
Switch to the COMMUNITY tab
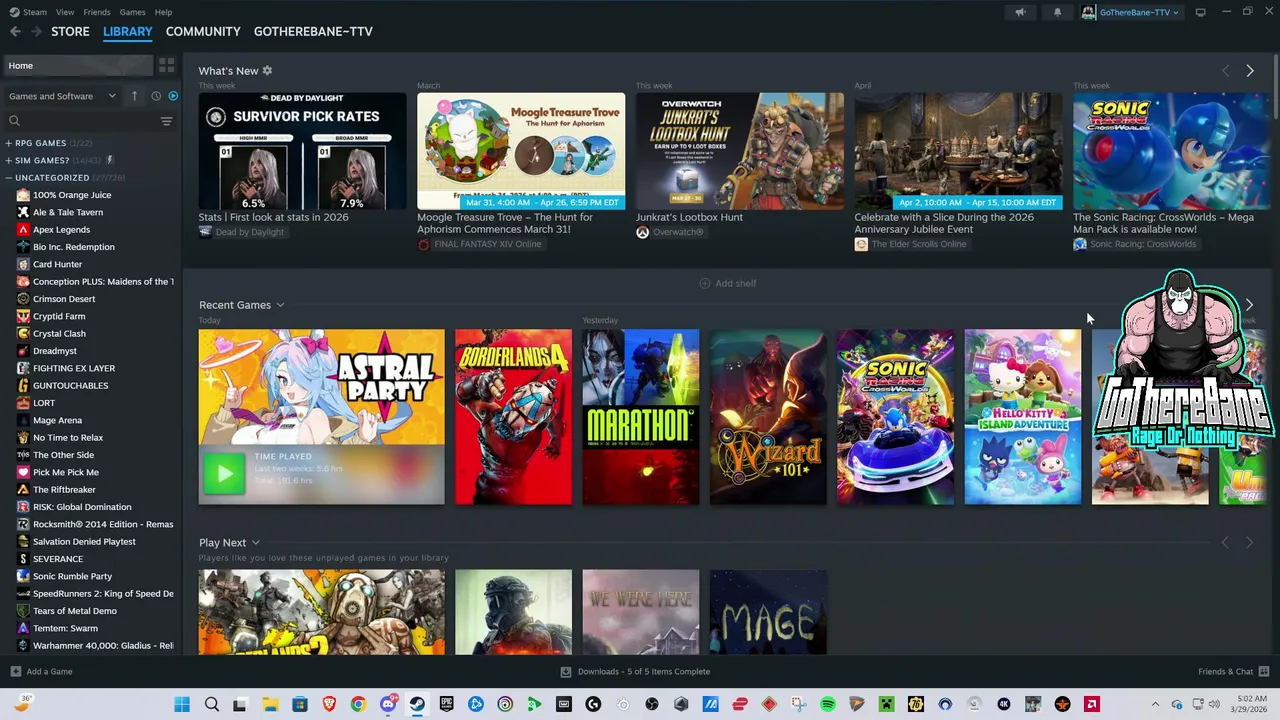point(203,32)
